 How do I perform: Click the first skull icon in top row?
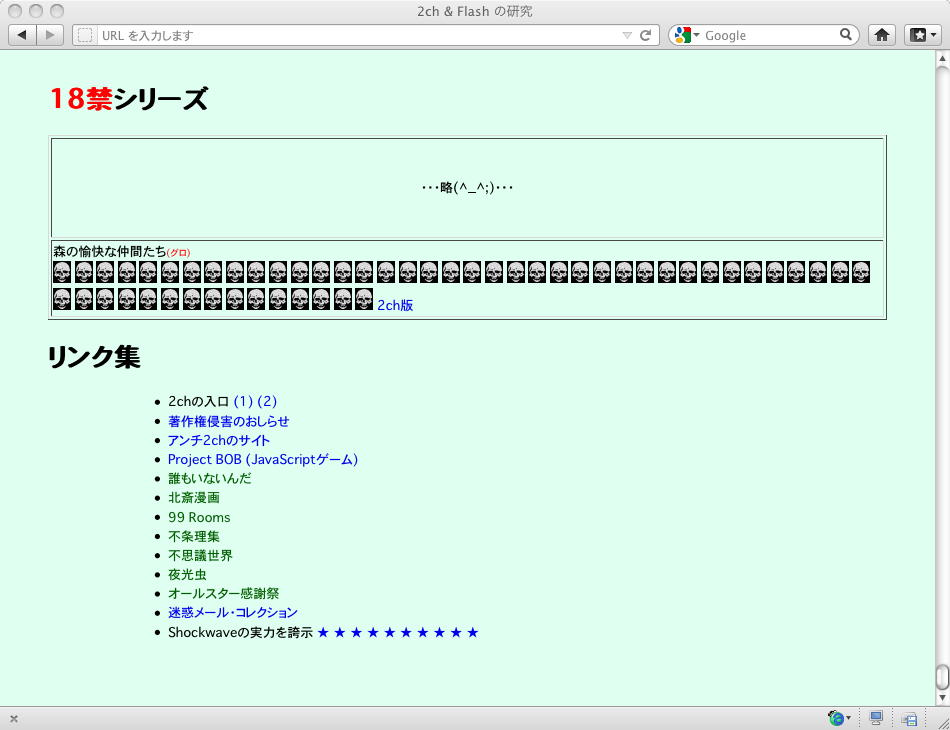62,272
